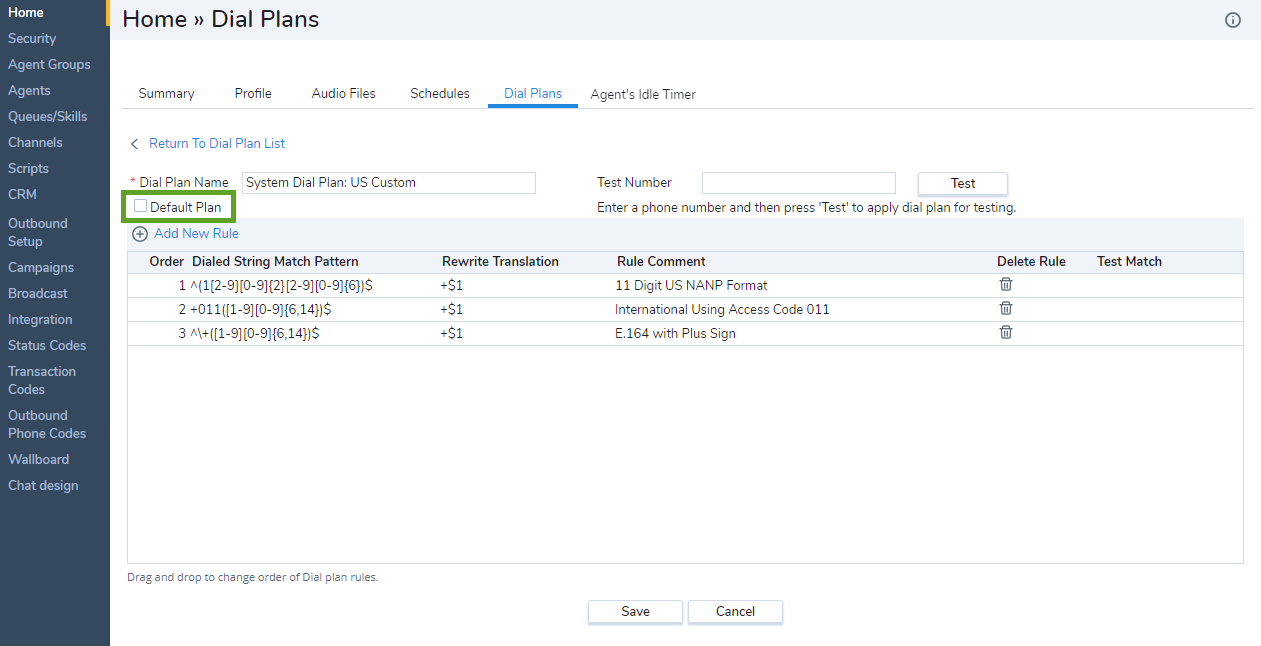Click +$1 rewrite in rule 3 row
The image size is (1261, 646).
(x=452, y=333)
